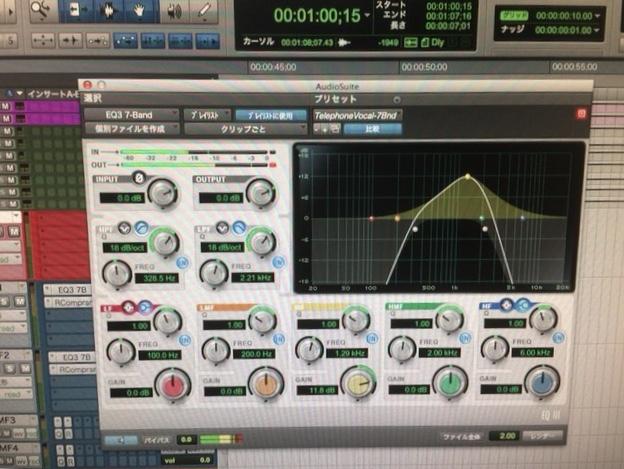Select the Selector waveform tool

[107, 10]
